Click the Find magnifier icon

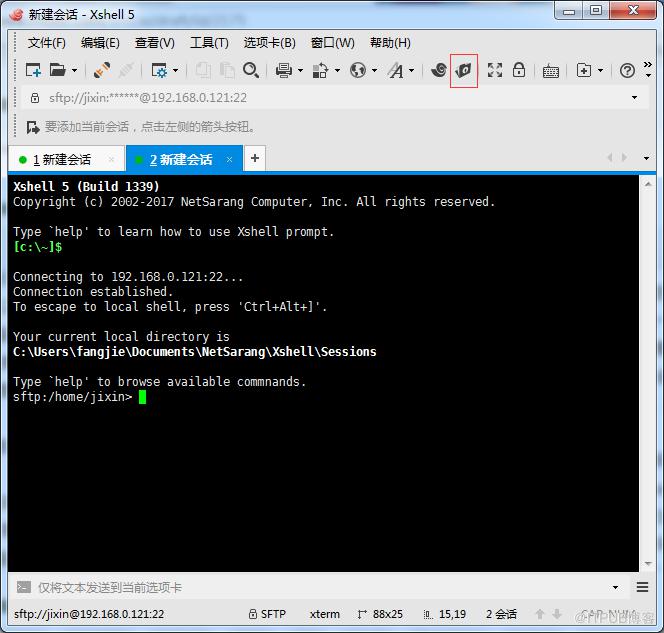pos(251,70)
